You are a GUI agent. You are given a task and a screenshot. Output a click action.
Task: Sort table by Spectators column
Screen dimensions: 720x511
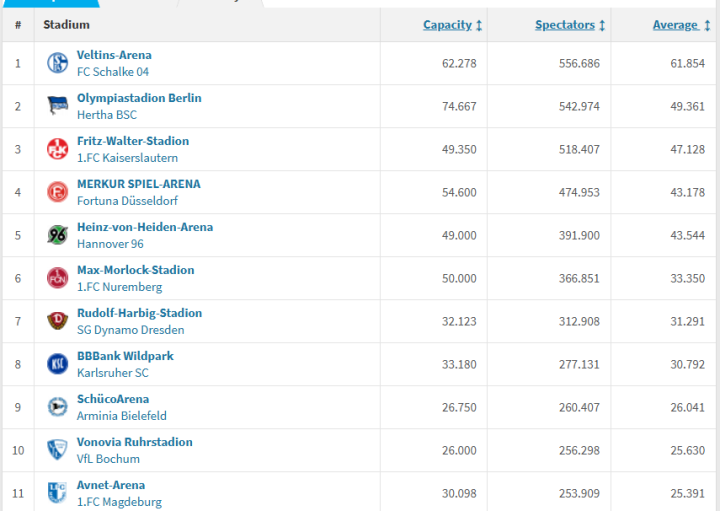[570, 25]
